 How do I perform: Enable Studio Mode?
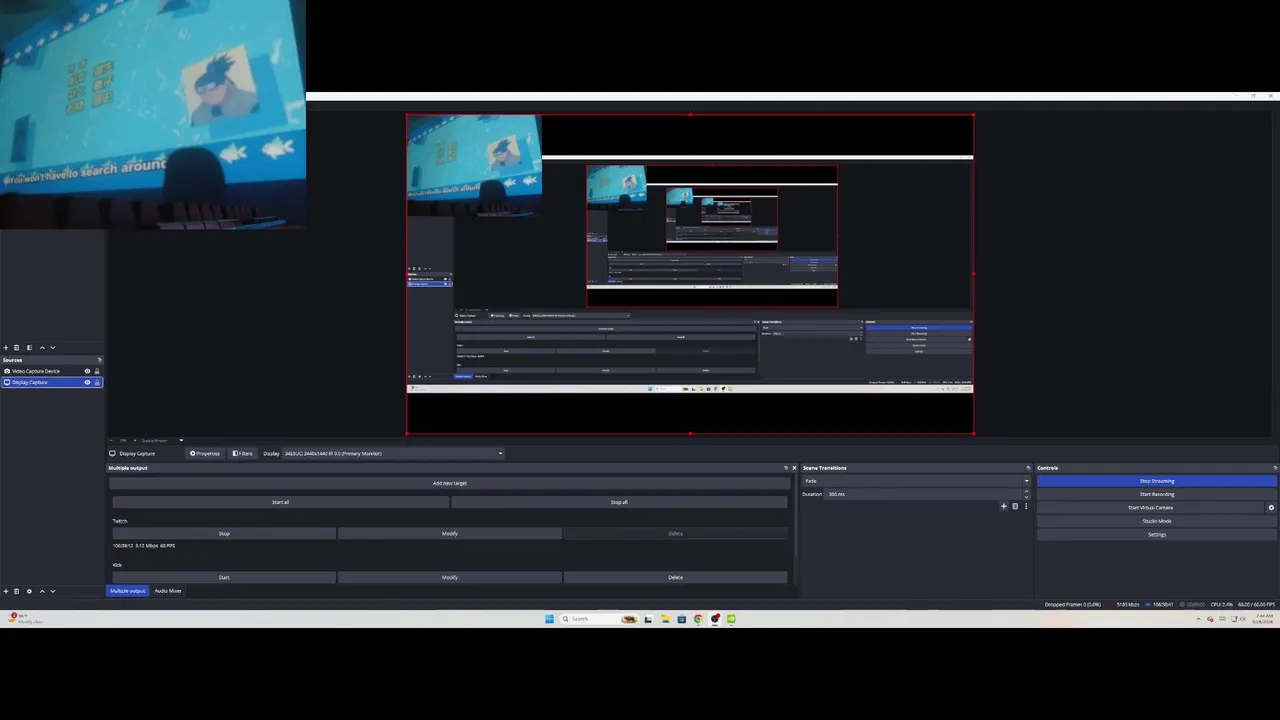pos(1157,521)
